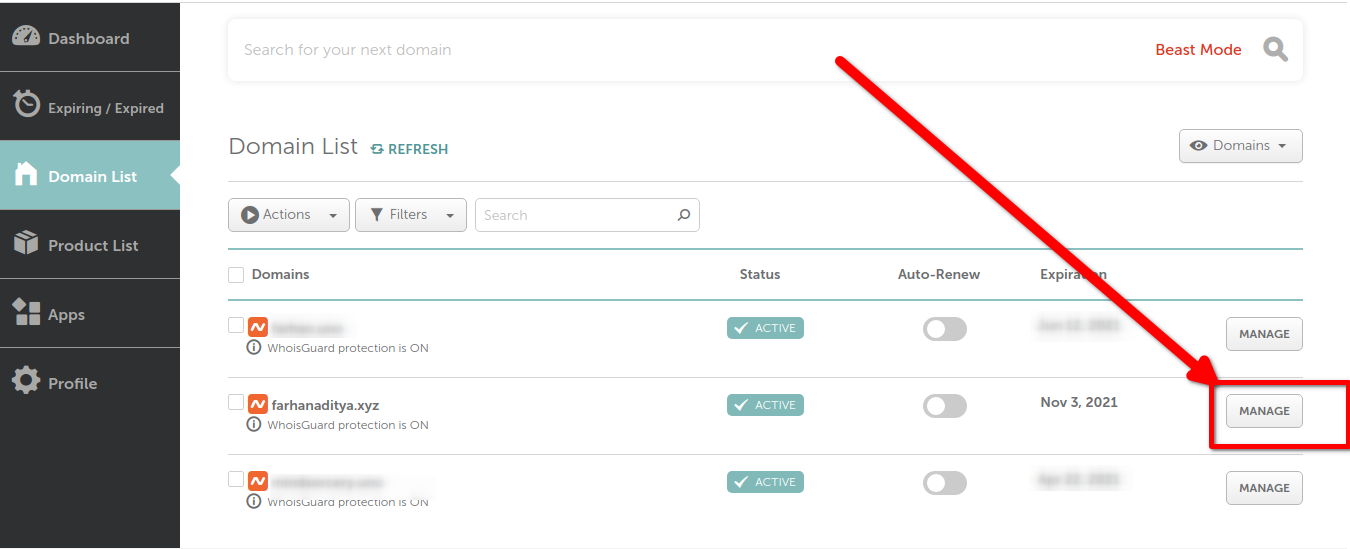The image size is (1350, 549).
Task: Toggle Auto-Renew for farhanaditya.xyz
Action: coord(945,406)
